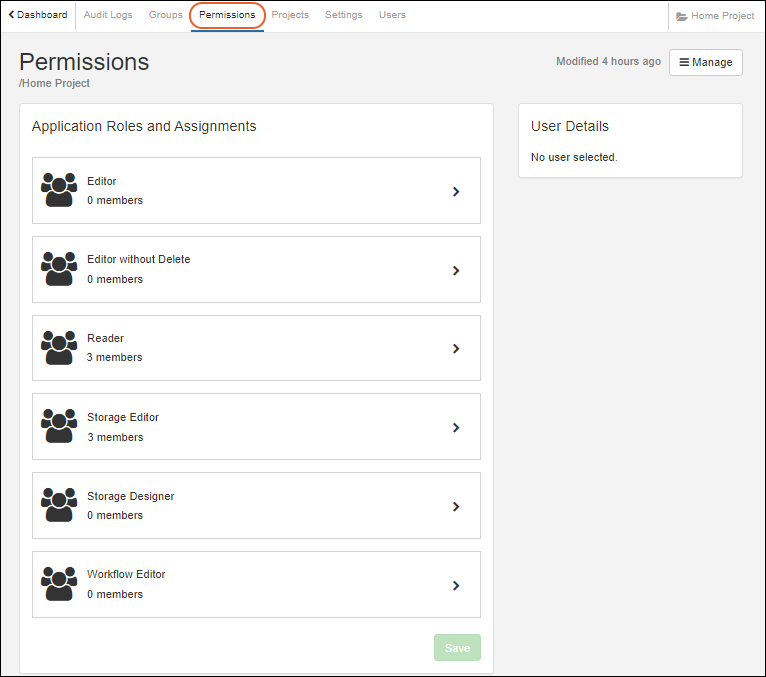Expand the Storage Editor role chevron

coord(456,428)
